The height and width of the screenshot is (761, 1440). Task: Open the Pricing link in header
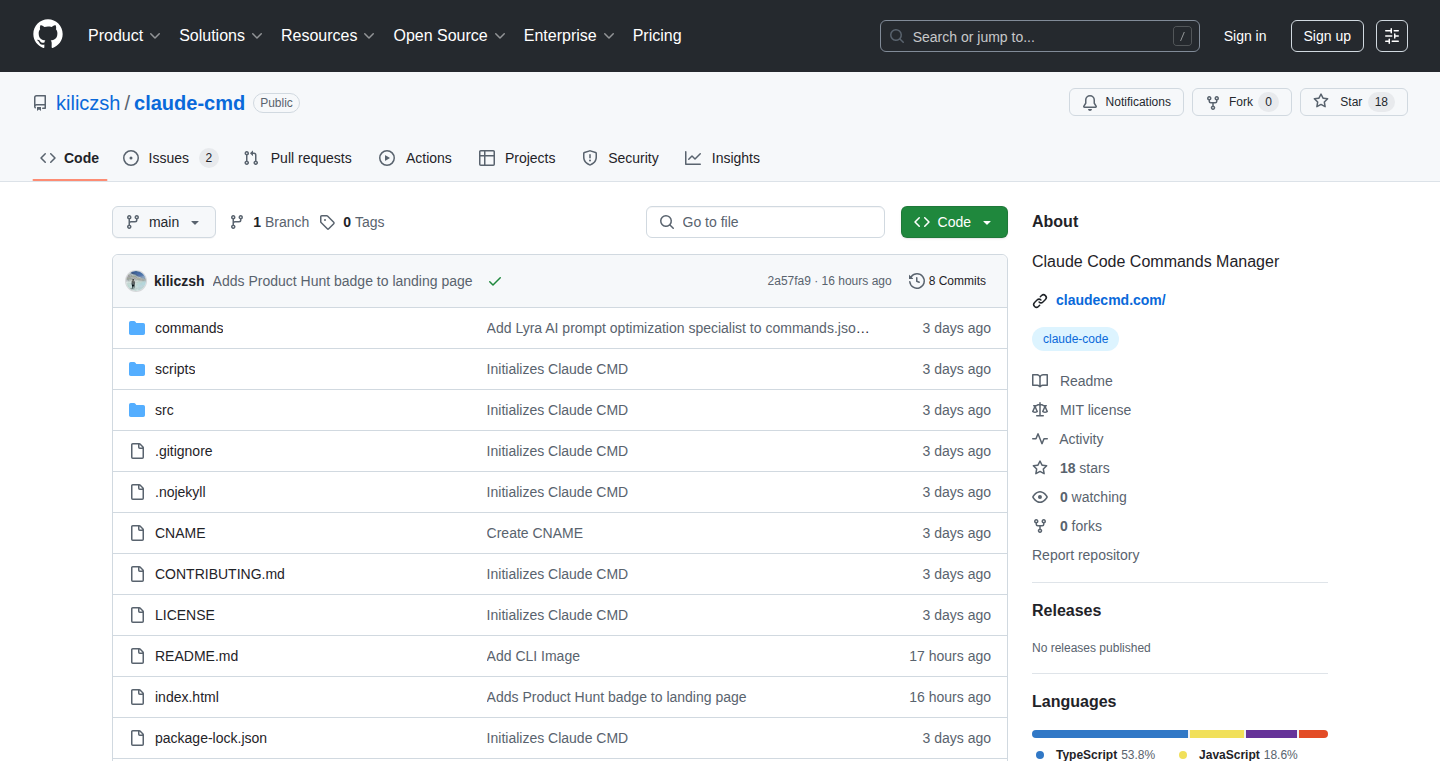657,36
